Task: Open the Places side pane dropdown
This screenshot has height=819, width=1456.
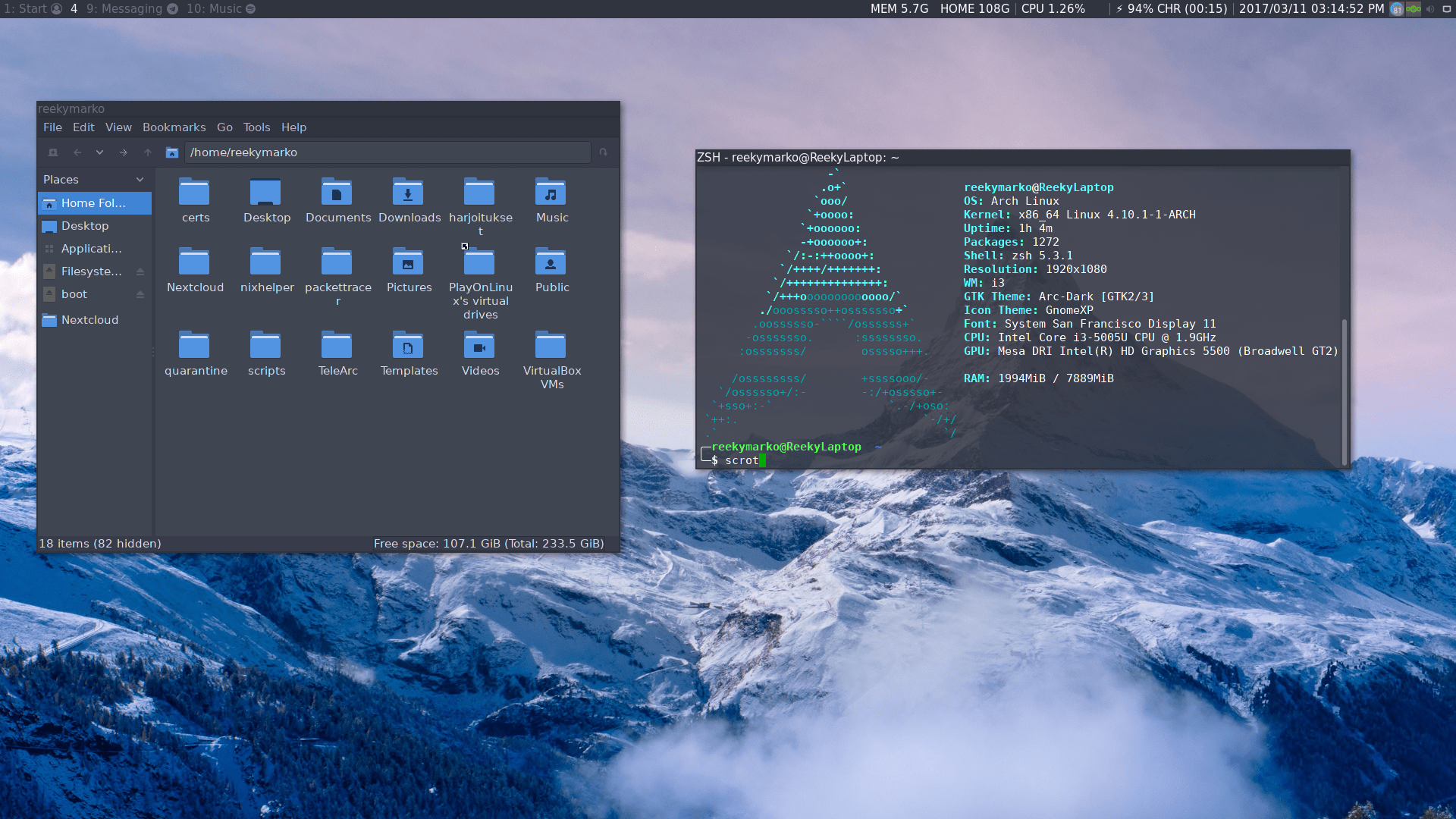Action: pyautogui.click(x=140, y=180)
